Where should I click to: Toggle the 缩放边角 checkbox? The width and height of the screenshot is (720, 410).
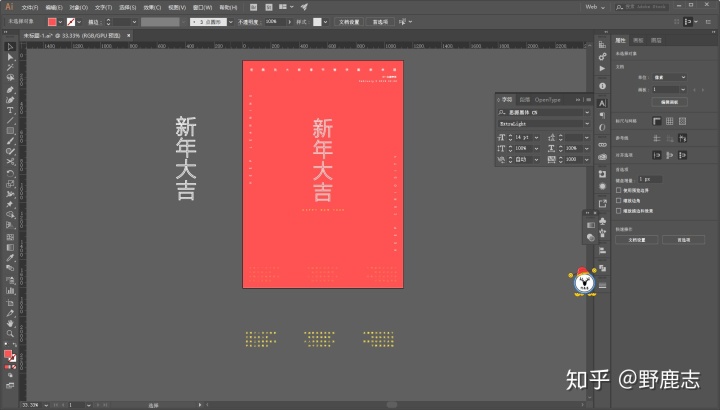point(619,201)
